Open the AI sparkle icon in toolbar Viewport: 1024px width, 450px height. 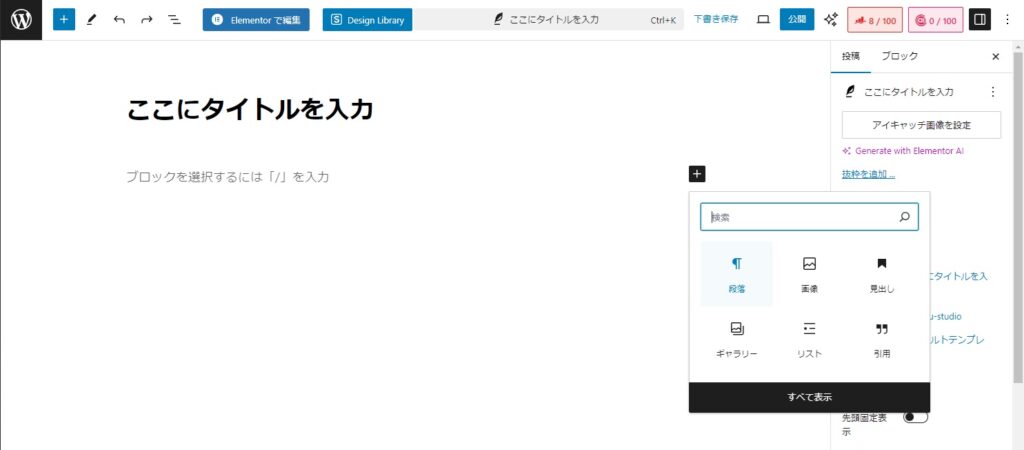click(830, 19)
